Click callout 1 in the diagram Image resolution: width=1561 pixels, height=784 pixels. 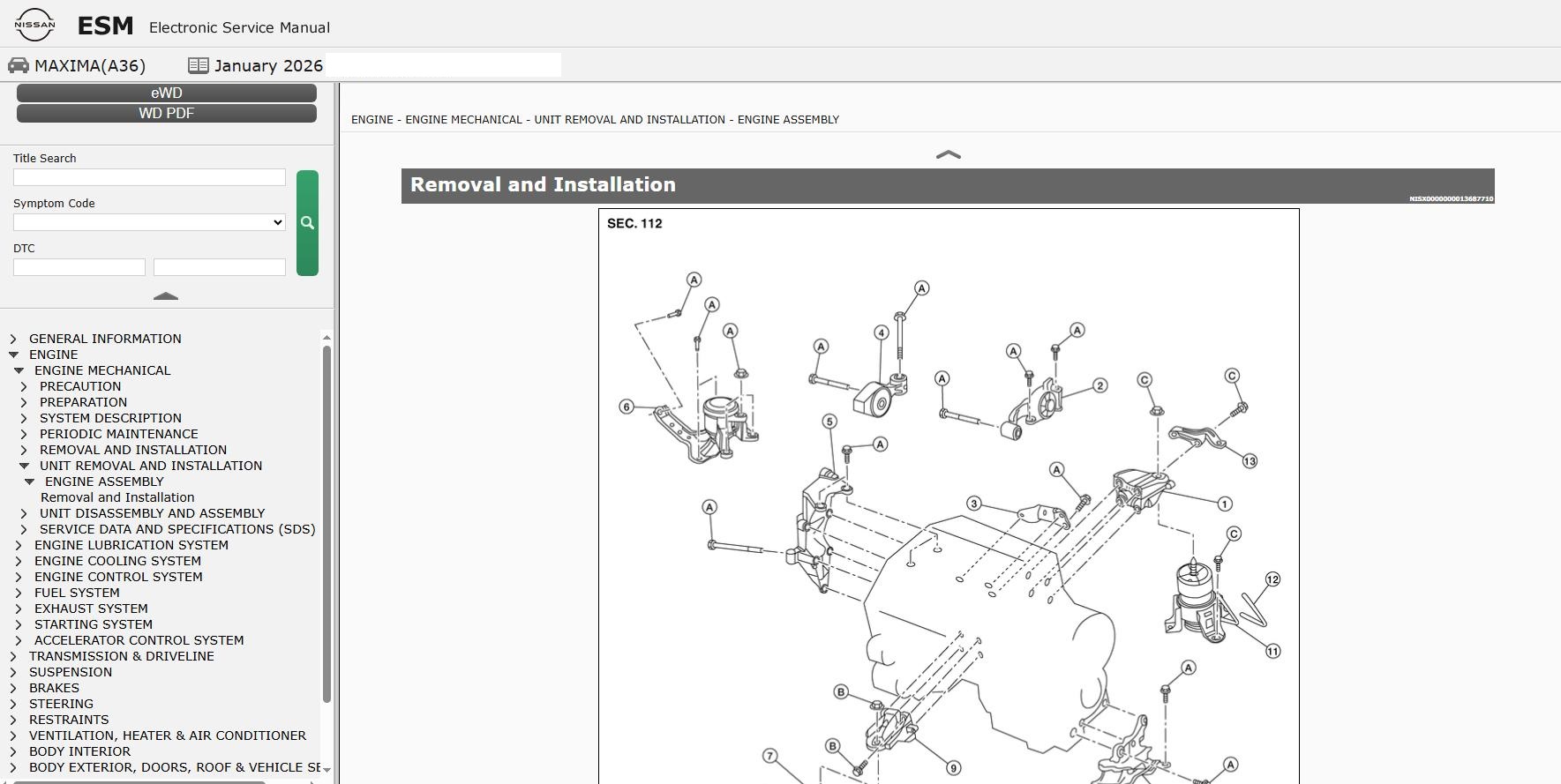[1225, 504]
